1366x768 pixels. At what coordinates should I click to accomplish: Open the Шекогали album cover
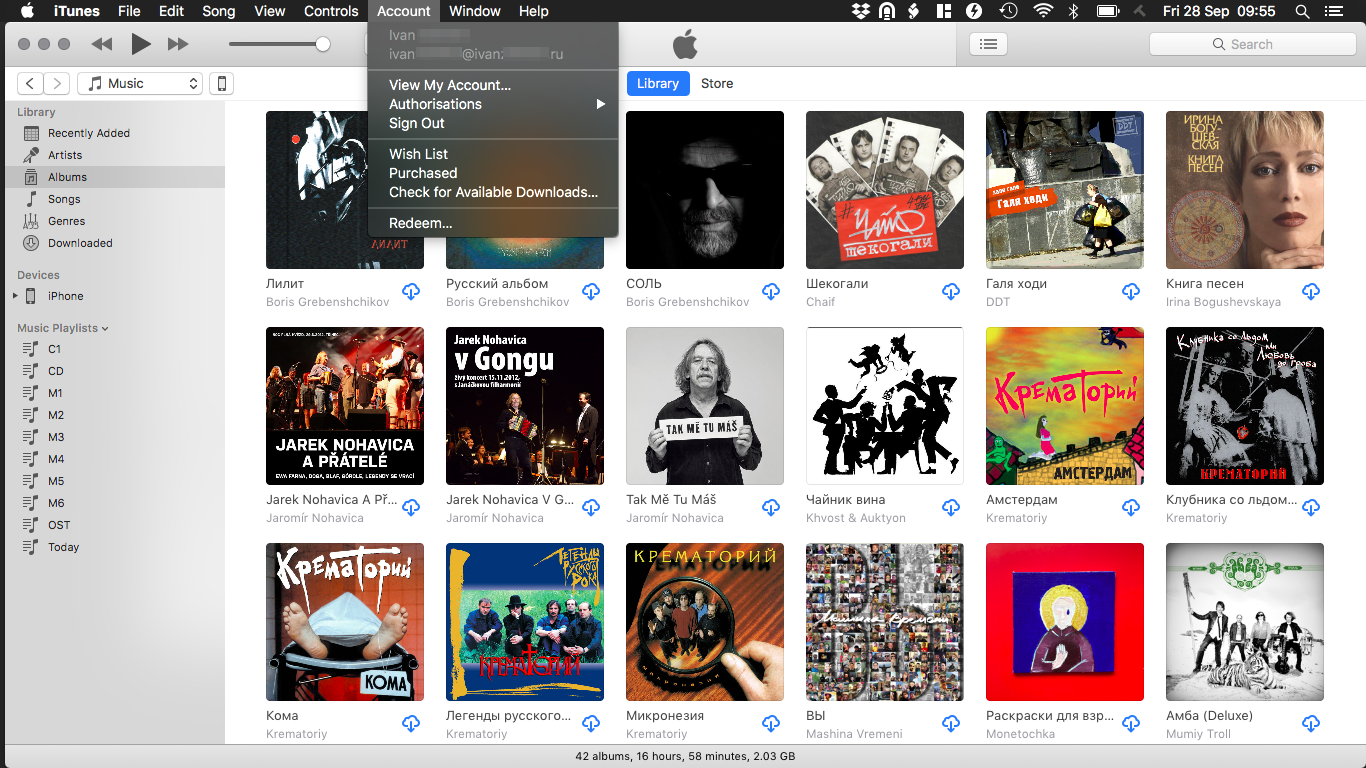pyautogui.click(x=885, y=190)
